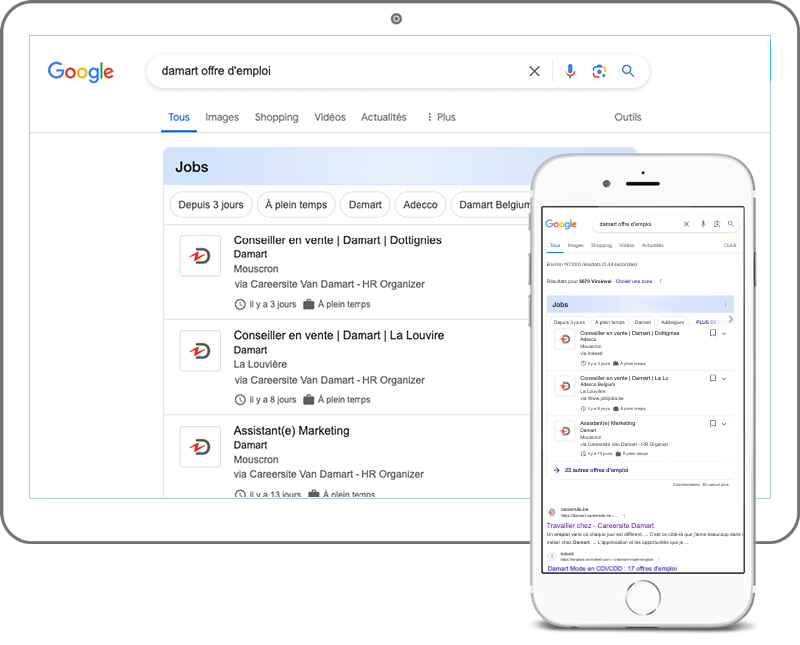Select the 'À plein temps' filter chip on tablet
This screenshot has height=645, width=800.
pyautogui.click(x=295, y=205)
